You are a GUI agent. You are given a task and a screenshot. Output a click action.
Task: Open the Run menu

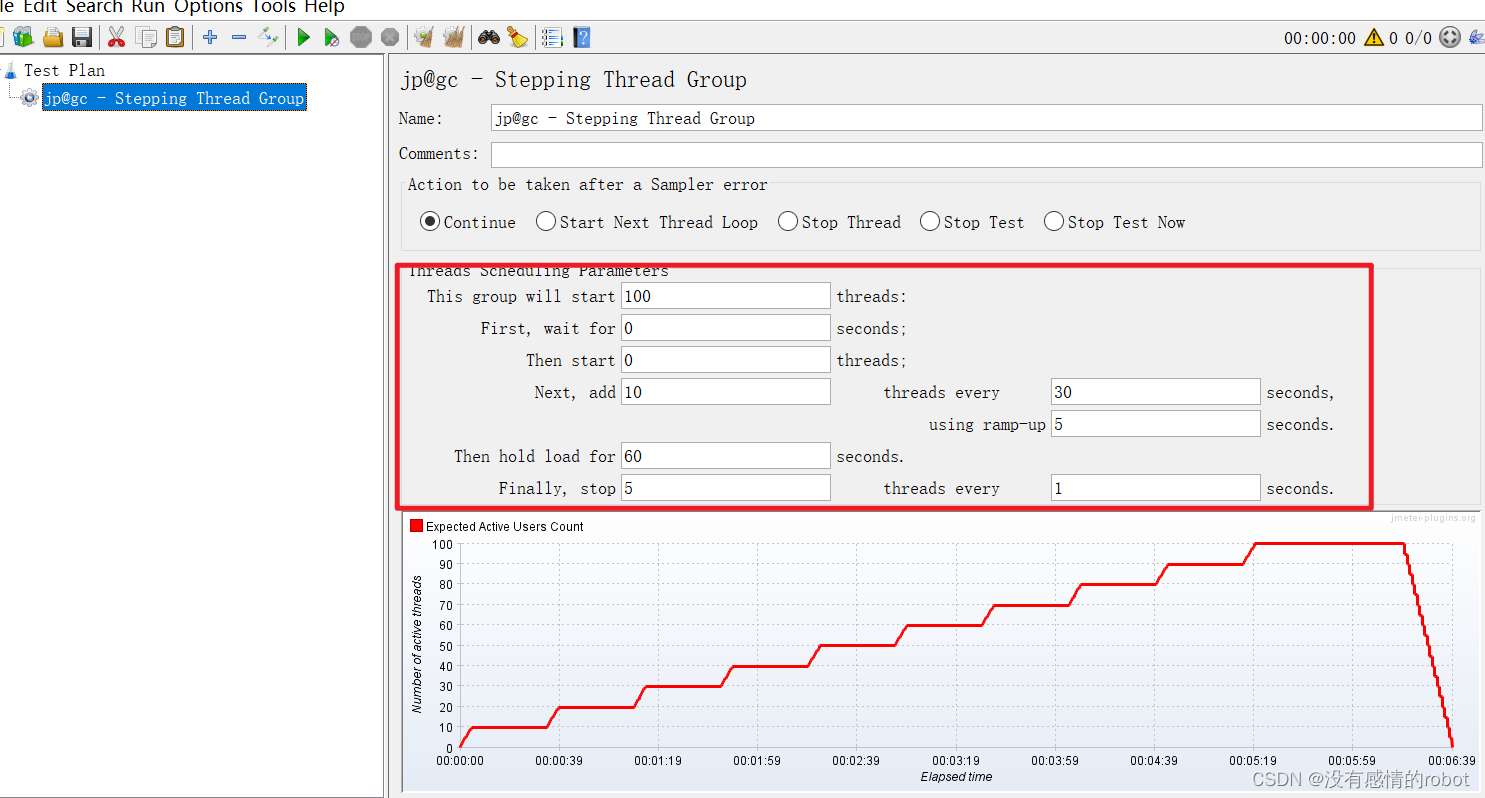click(147, 7)
